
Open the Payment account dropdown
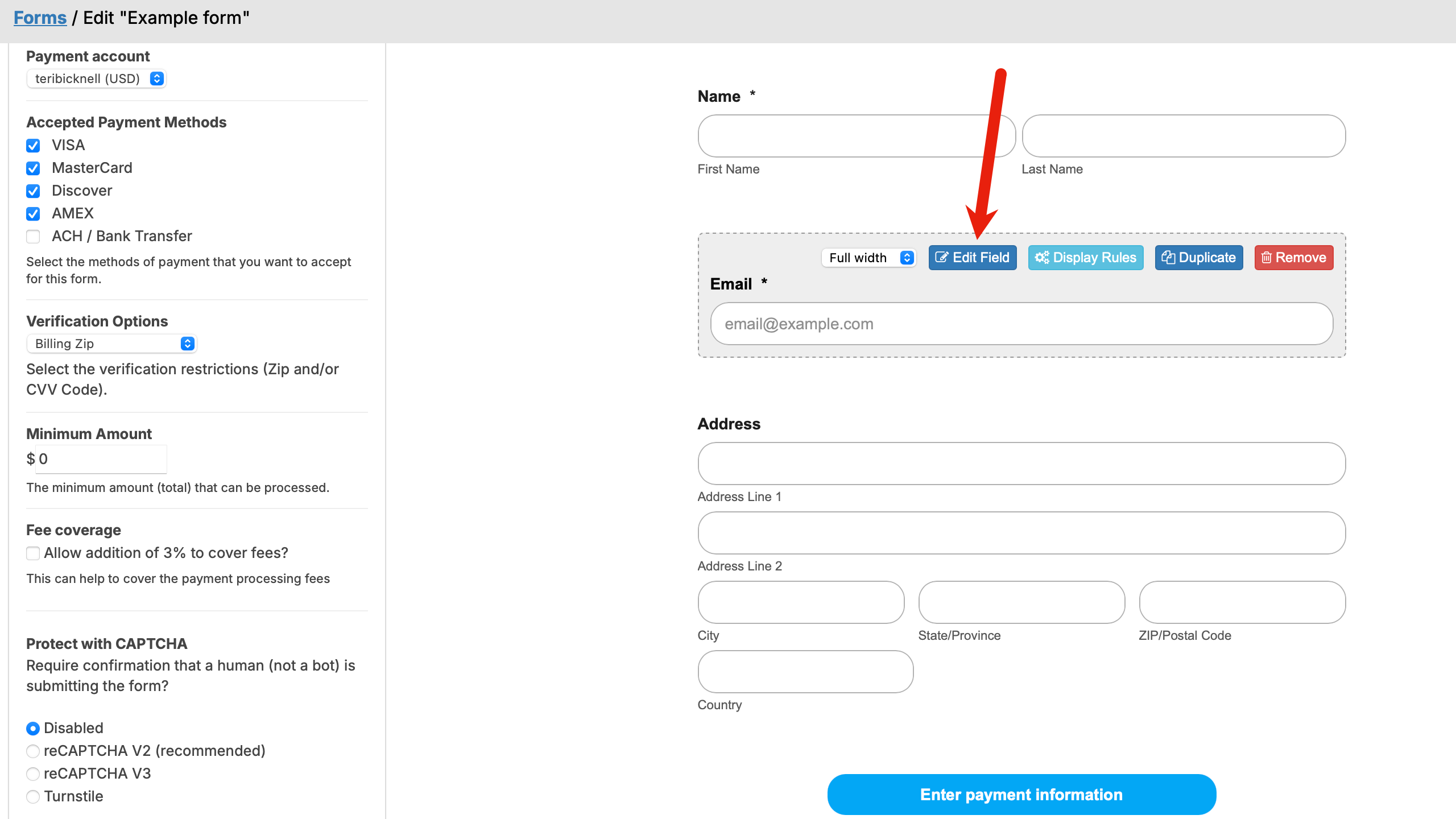(96, 78)
